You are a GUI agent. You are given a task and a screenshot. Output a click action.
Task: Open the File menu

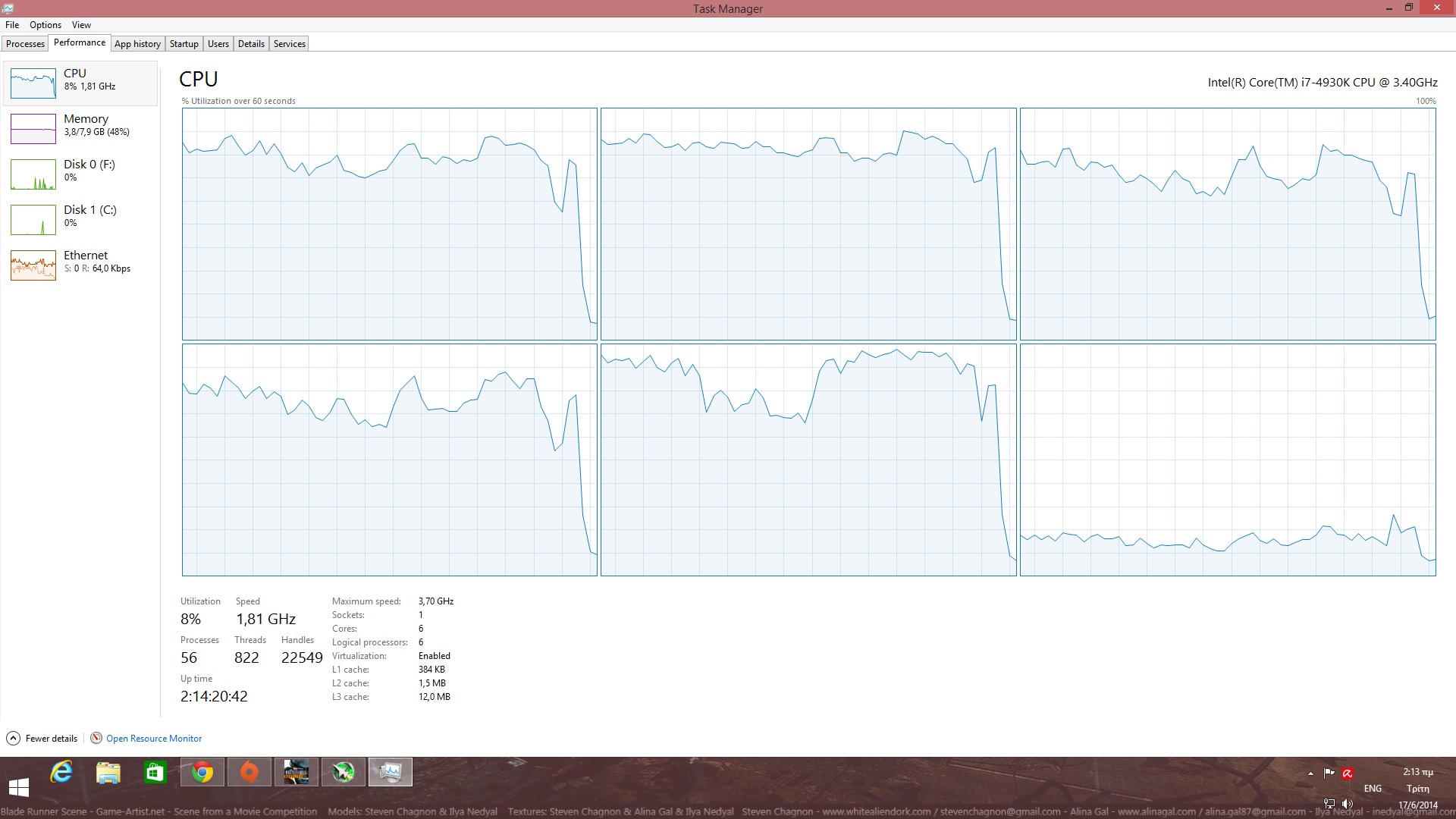12,25
